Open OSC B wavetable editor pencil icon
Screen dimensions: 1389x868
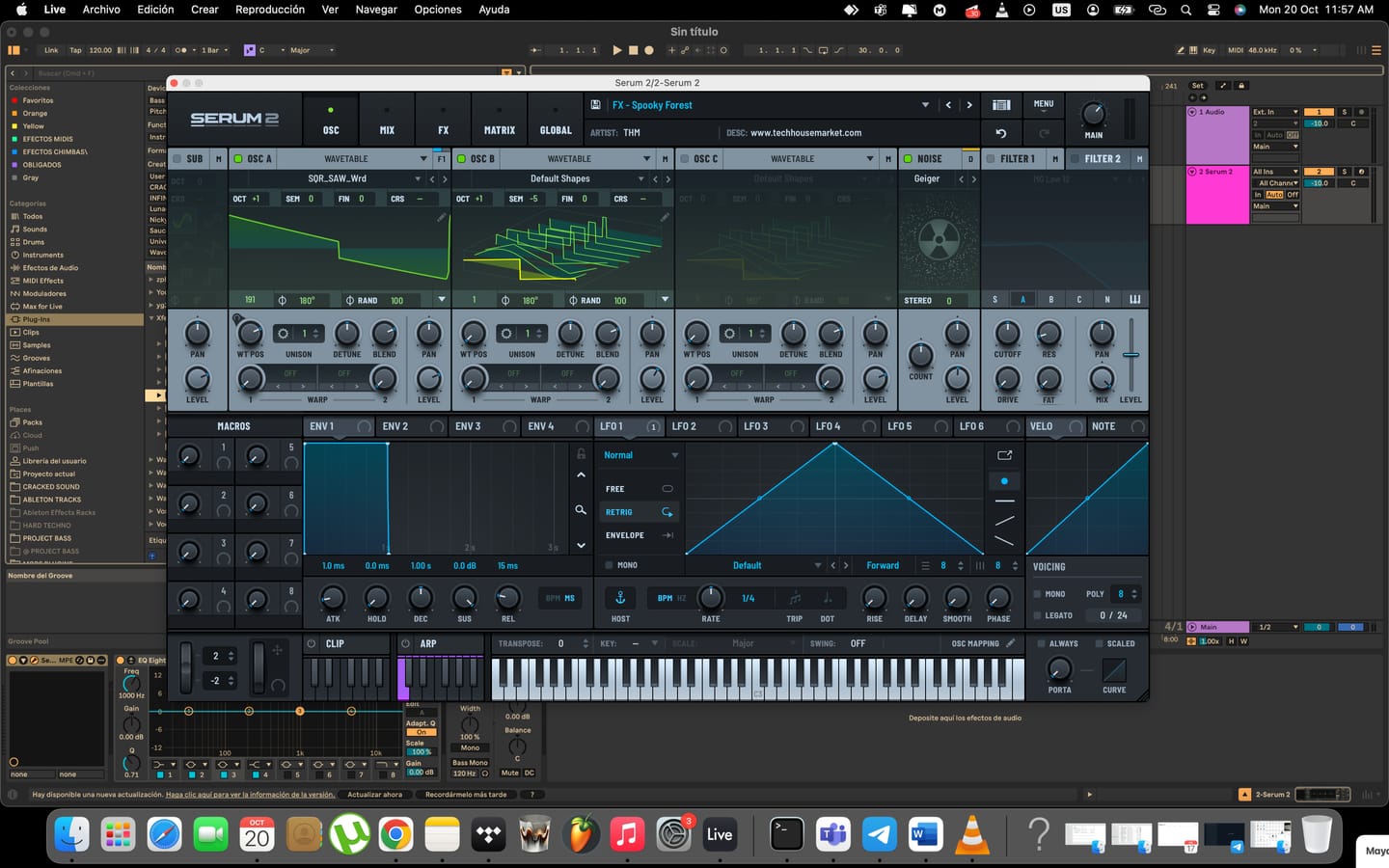pyautogui.click(x=665, y=218)
